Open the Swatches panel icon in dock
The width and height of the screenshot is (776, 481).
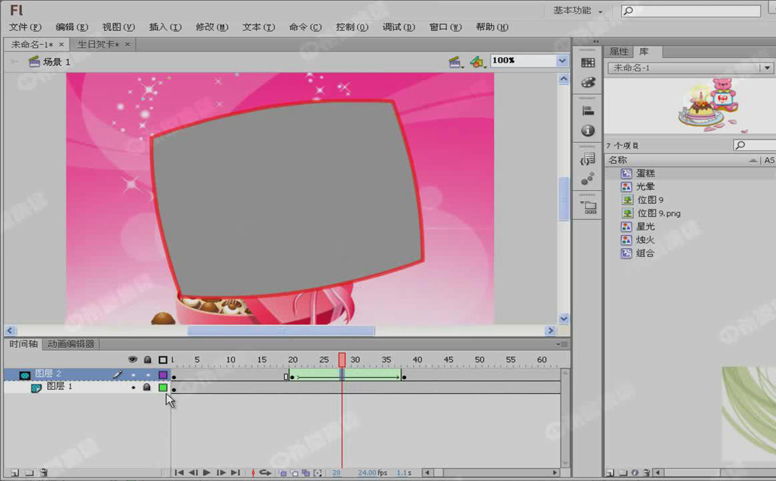pos(588,63)
